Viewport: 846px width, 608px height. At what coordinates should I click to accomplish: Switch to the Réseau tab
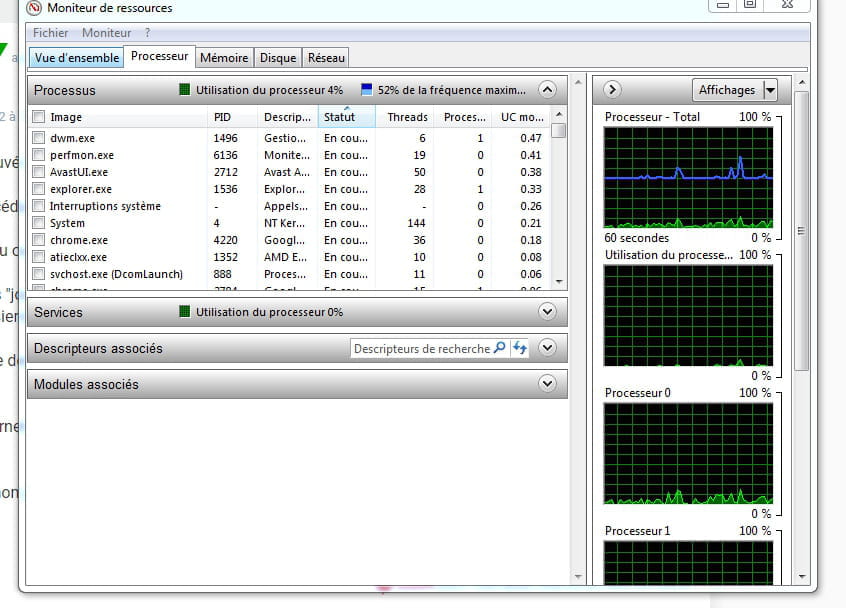[x=326, y=58]
